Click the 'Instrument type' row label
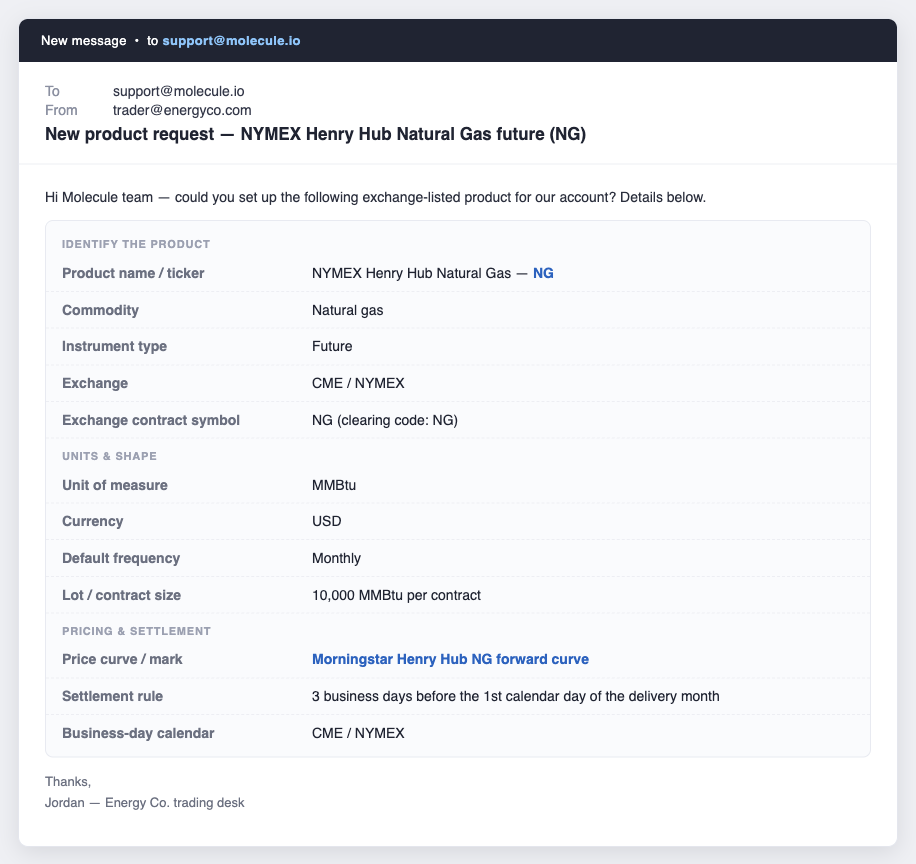916x864 pixels. [114, 346]
